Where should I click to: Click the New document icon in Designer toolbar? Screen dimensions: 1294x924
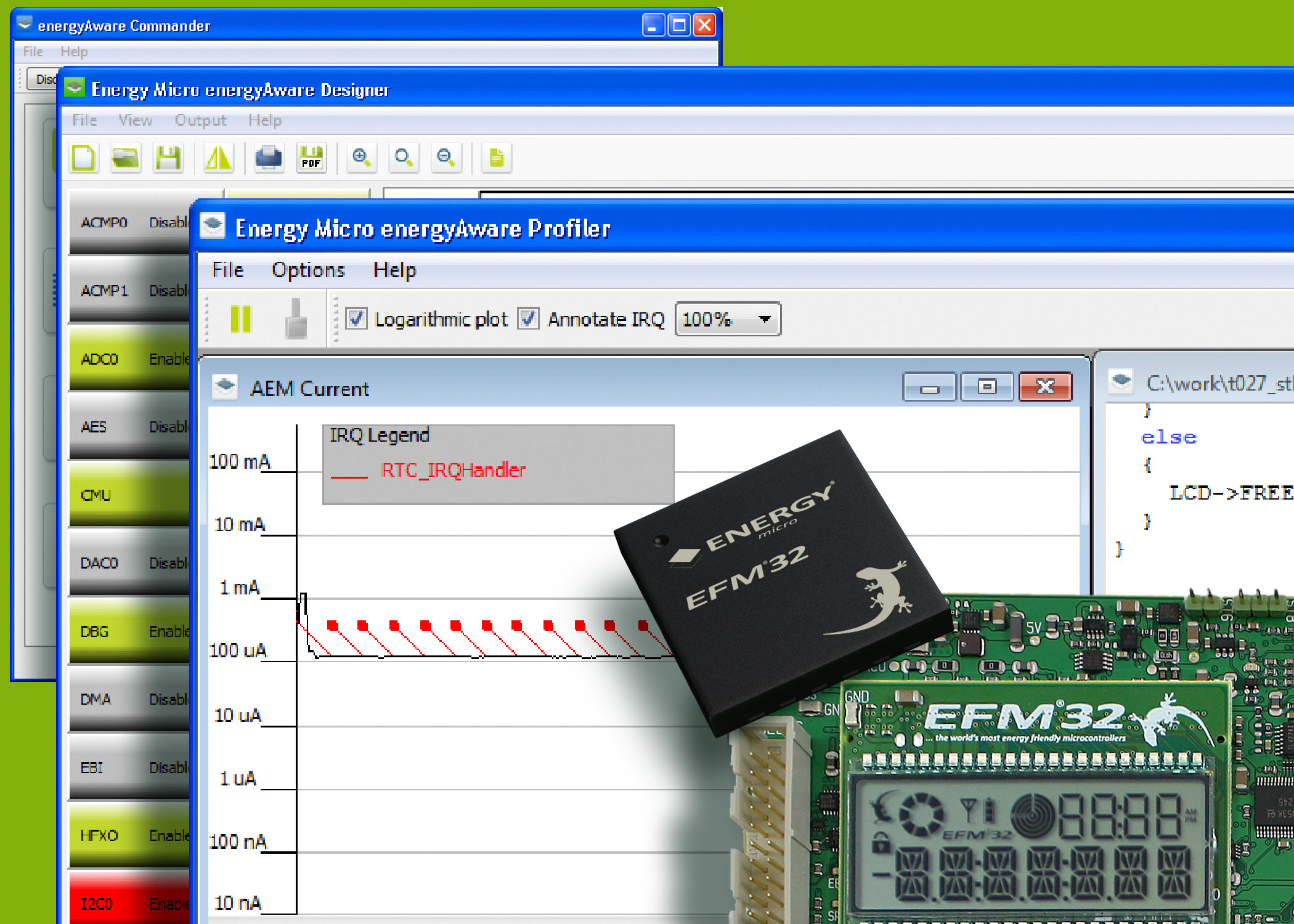point(84,158)
